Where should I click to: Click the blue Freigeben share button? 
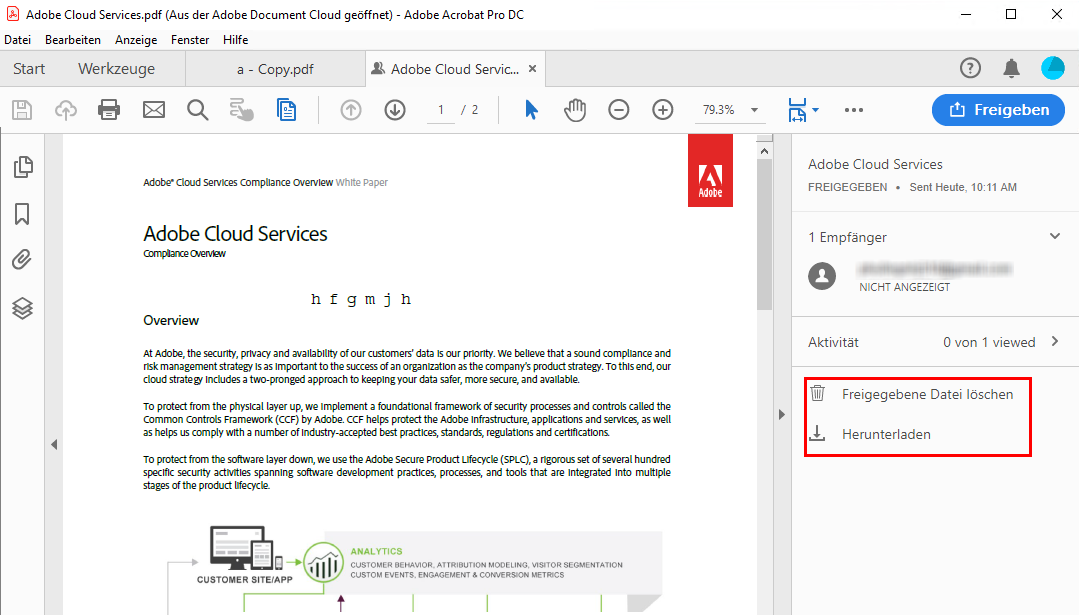998,110
